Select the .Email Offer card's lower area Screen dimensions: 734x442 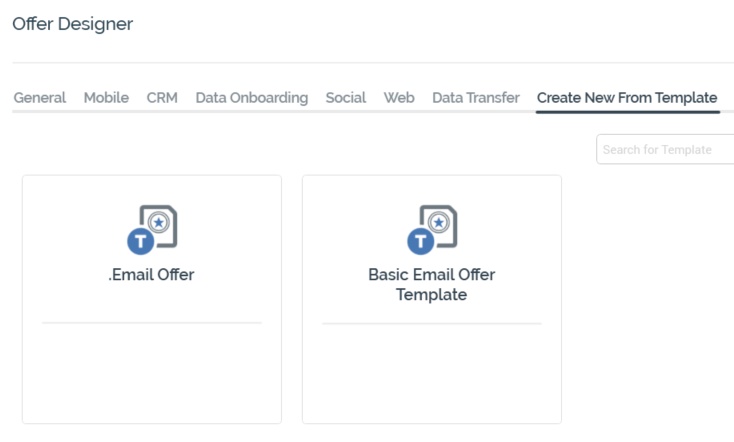152,370
